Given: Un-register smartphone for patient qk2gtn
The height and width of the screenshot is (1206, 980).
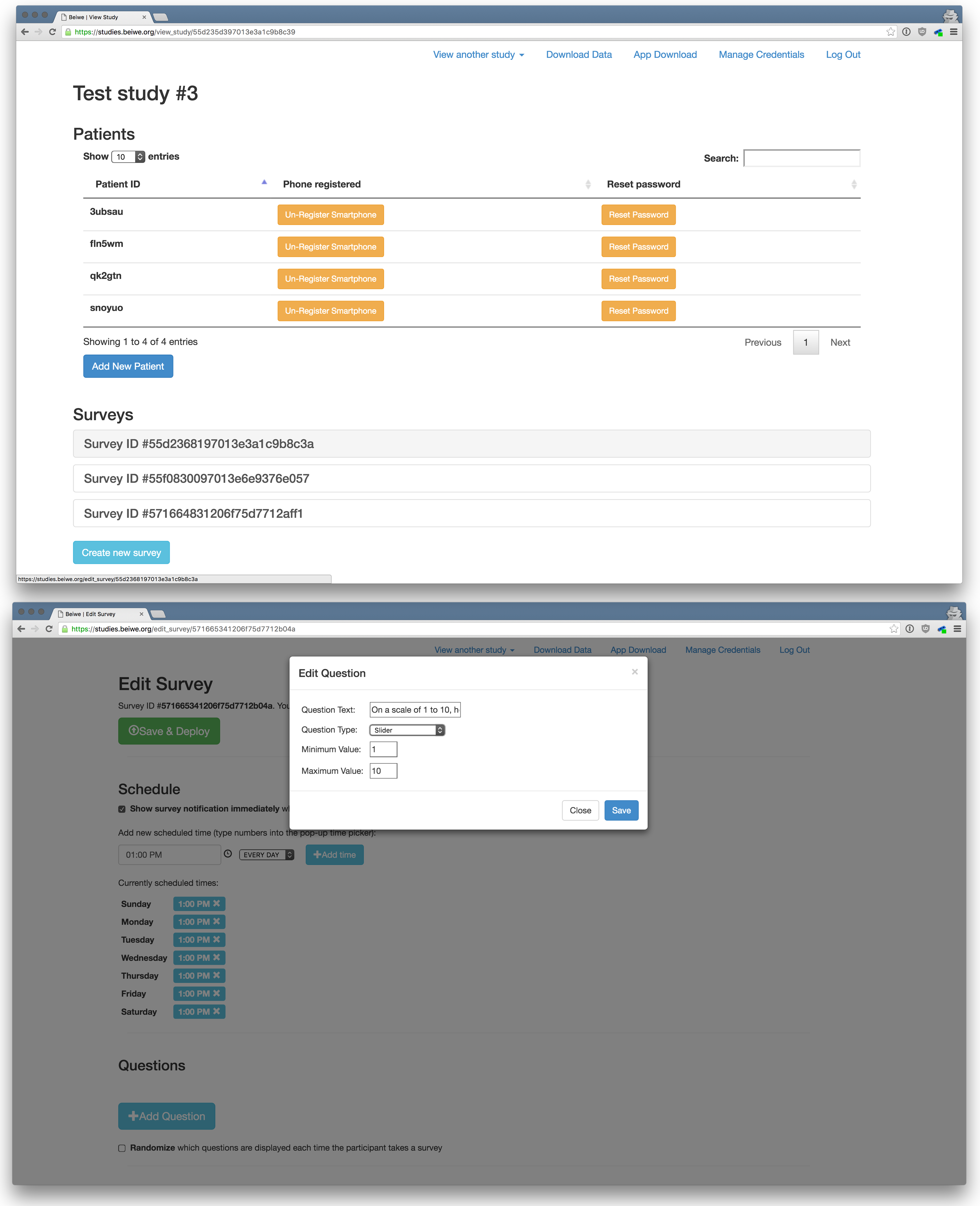Looking at the screenshot, I should tap(330, 279).
